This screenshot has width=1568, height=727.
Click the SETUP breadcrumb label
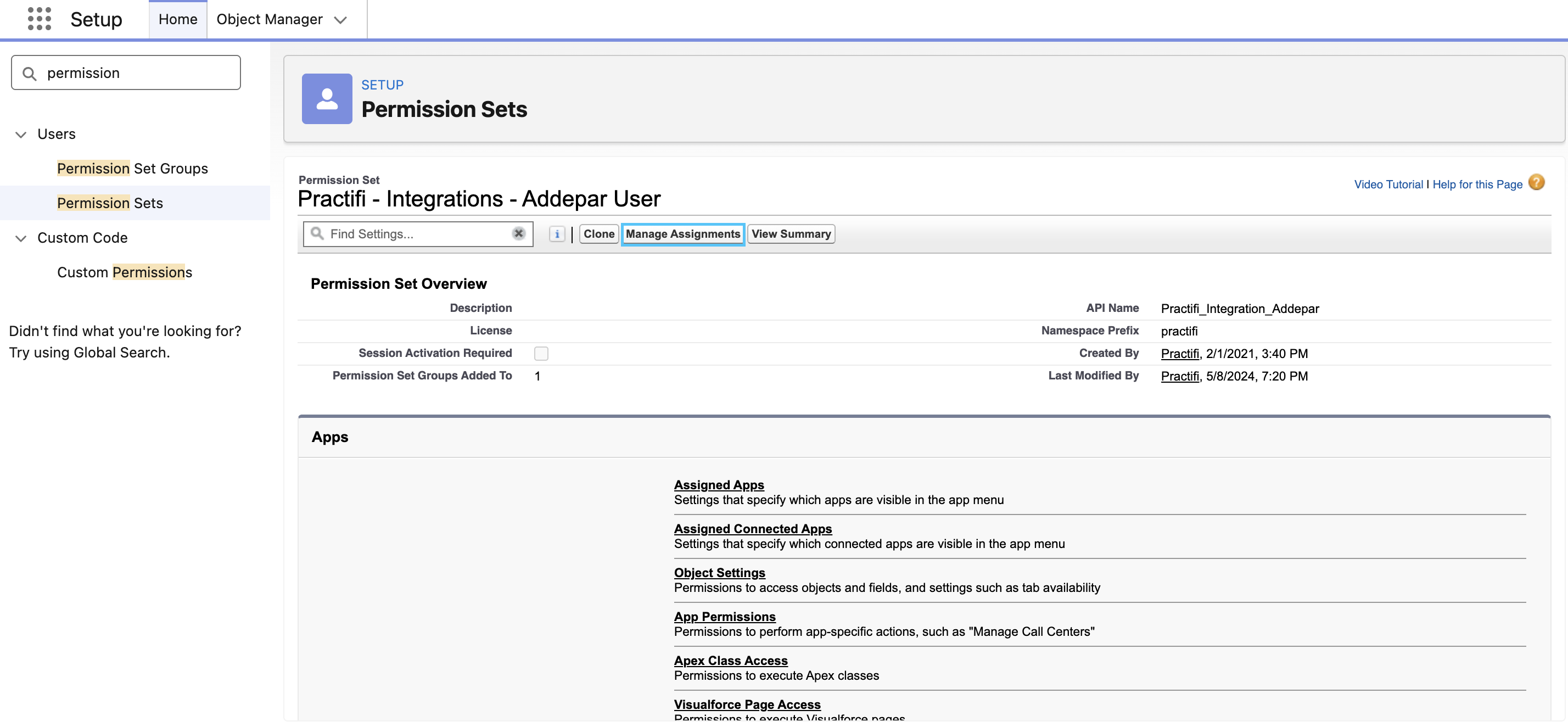(x=382, y=85)
